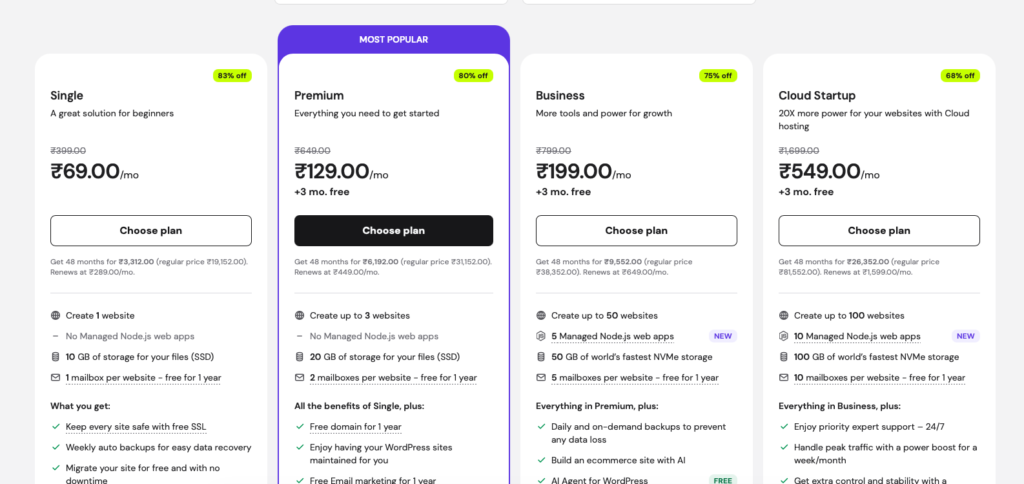Click globe icon beside 100 websites
The height and width of the screenshot is (484, 1024).
click(x=784, y=315)
